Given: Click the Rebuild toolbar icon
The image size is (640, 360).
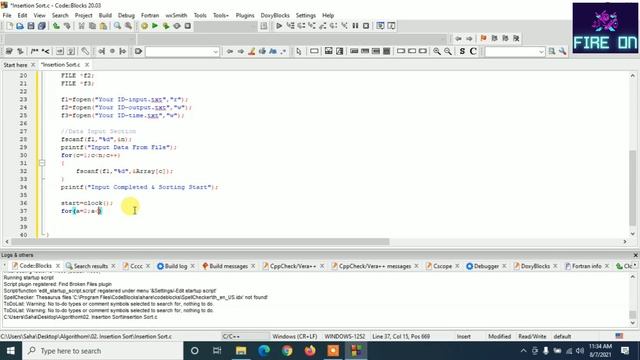Looking at the screenshot, I should point(177,26).
